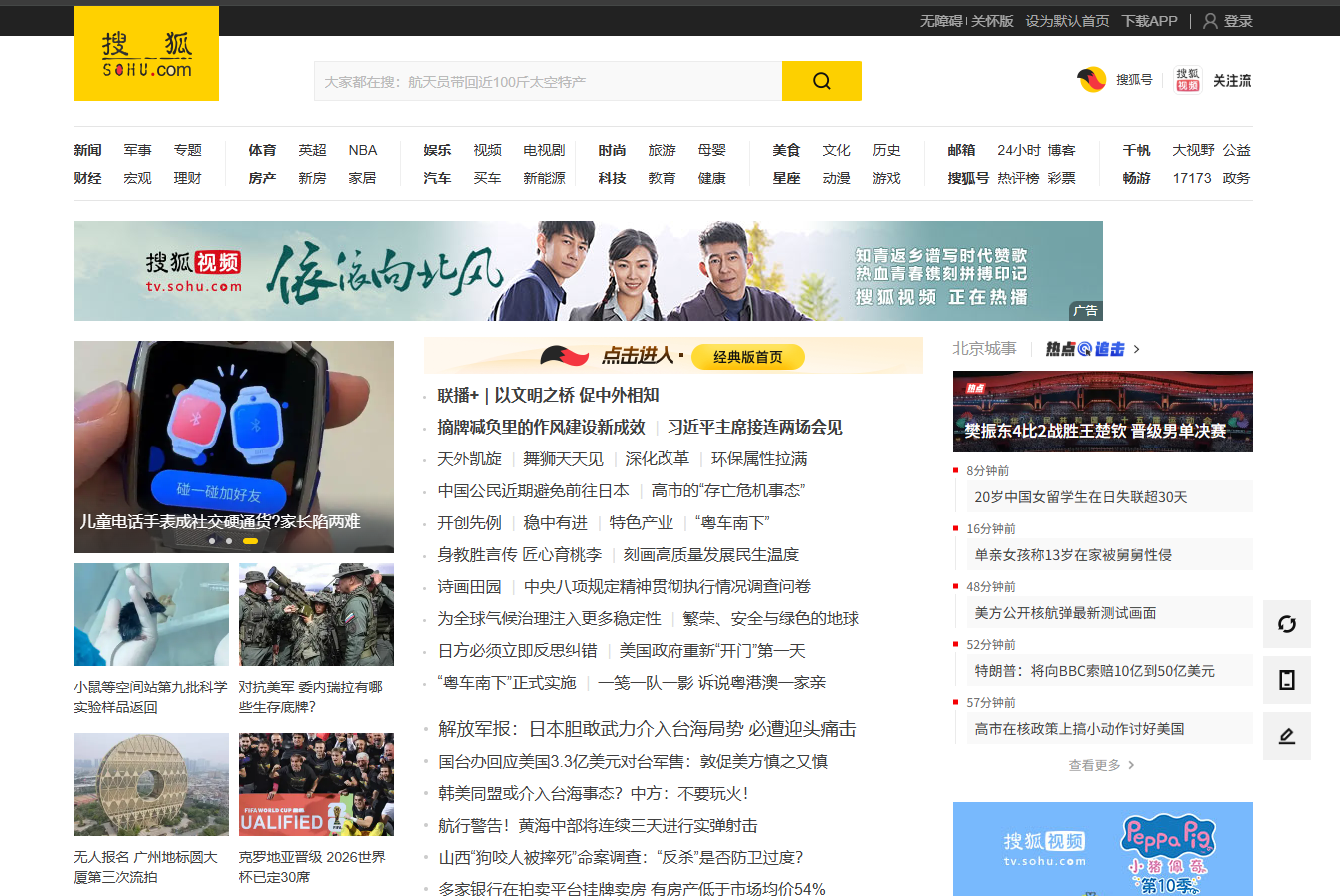The image size is (1340, 896).
Task: Open the 美食 channel
Action: click(786, 150)
